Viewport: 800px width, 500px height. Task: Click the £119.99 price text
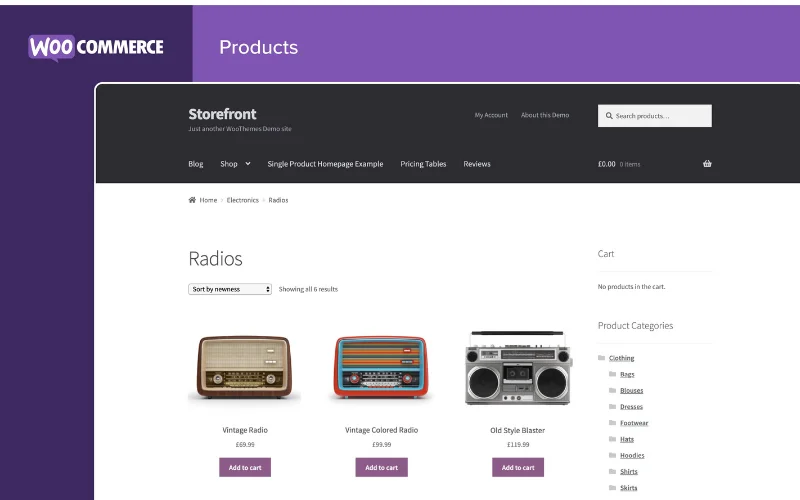518,445
